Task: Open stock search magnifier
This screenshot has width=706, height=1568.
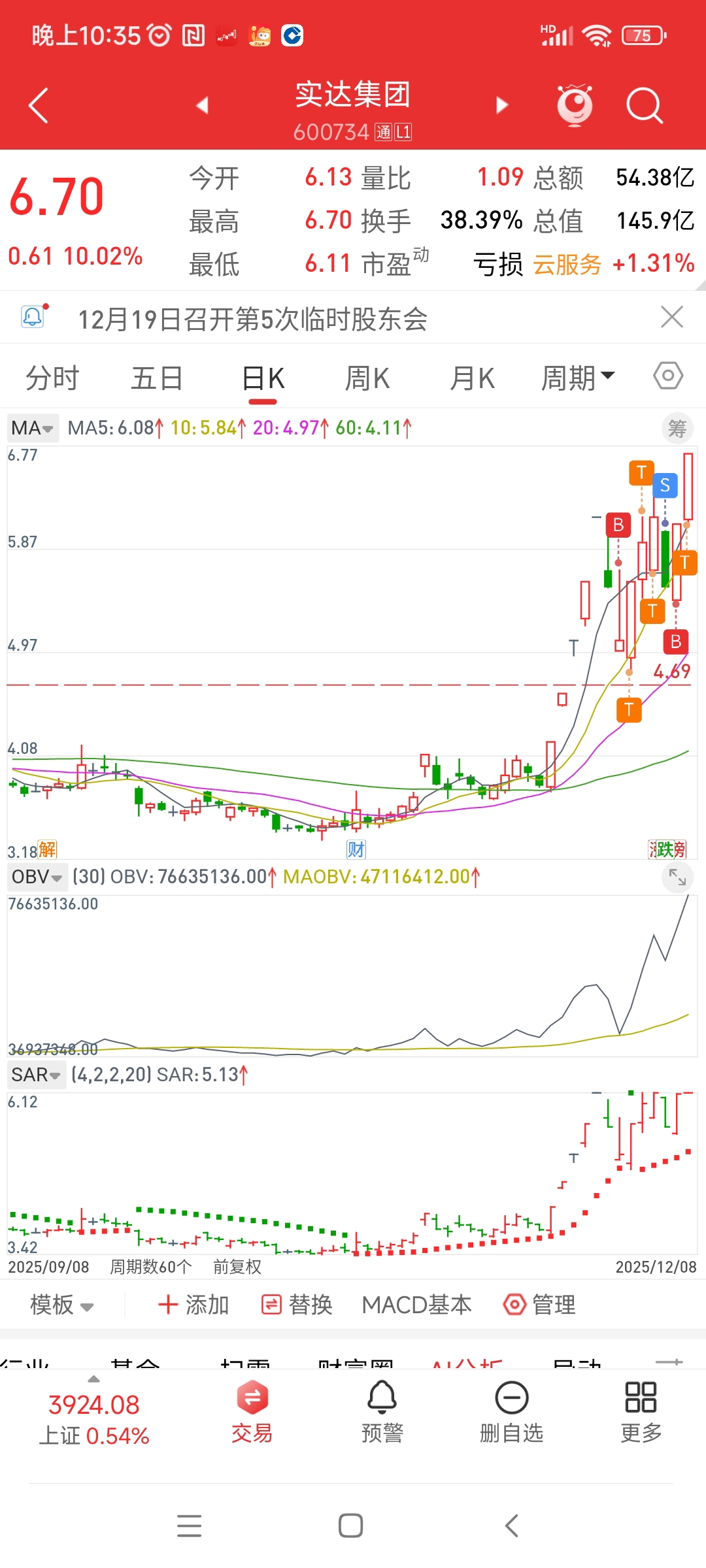Action: (x=645, y=105)
